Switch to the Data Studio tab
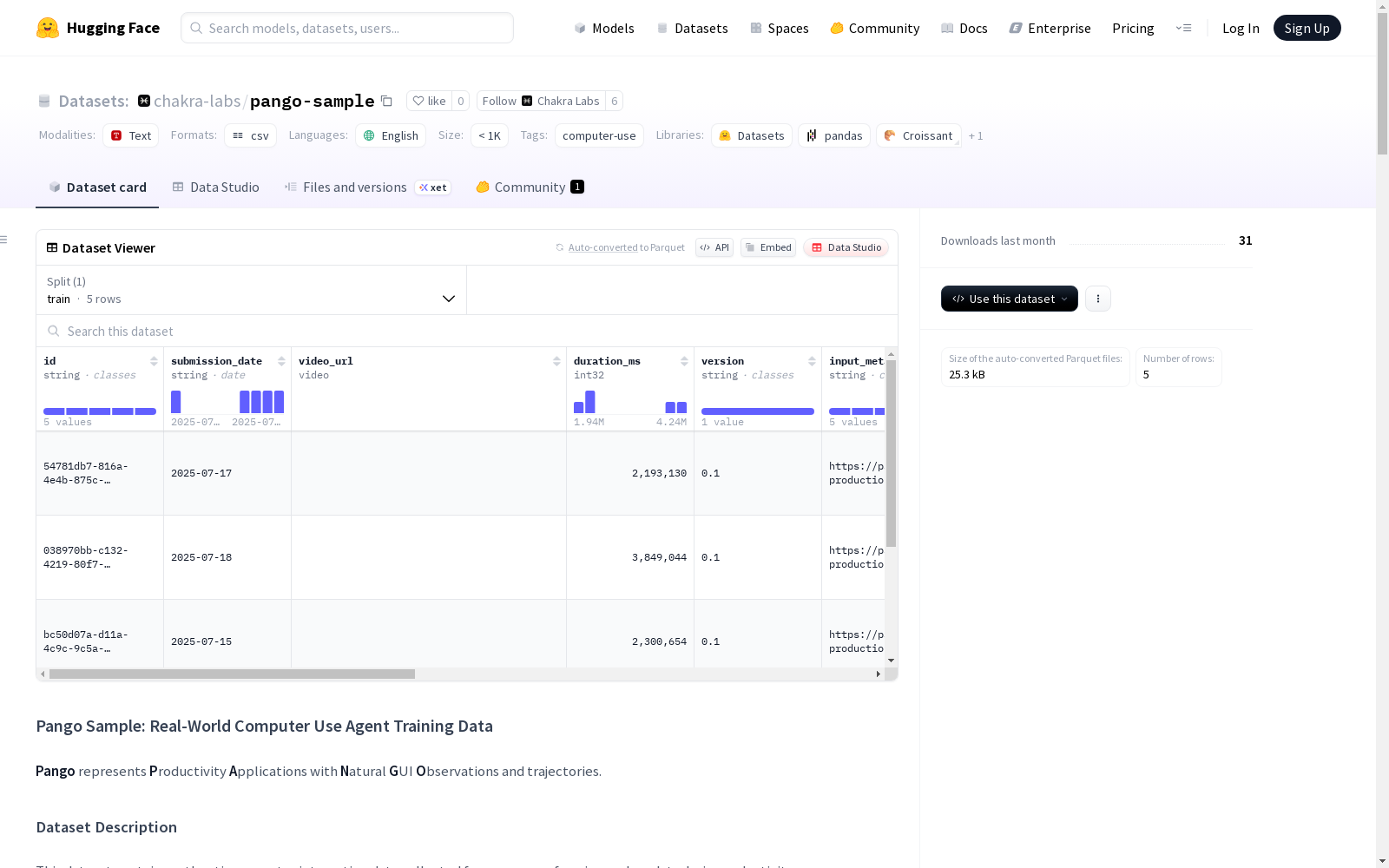This screenshot has height=868, width=1389. (215, 187)
